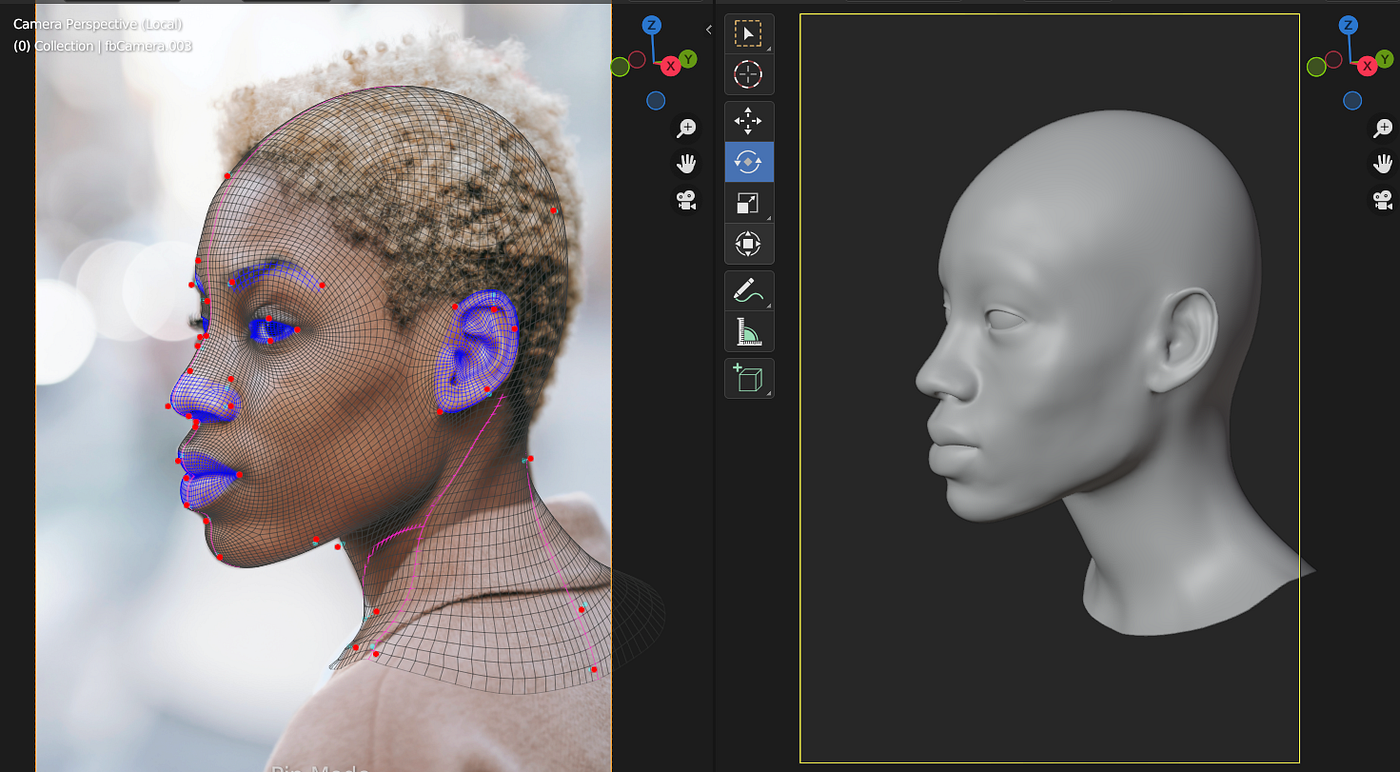Click the blue negative Z dot, right gizmo
This screenshot has height=772, width=1400.
click(x=1353, y=100)
